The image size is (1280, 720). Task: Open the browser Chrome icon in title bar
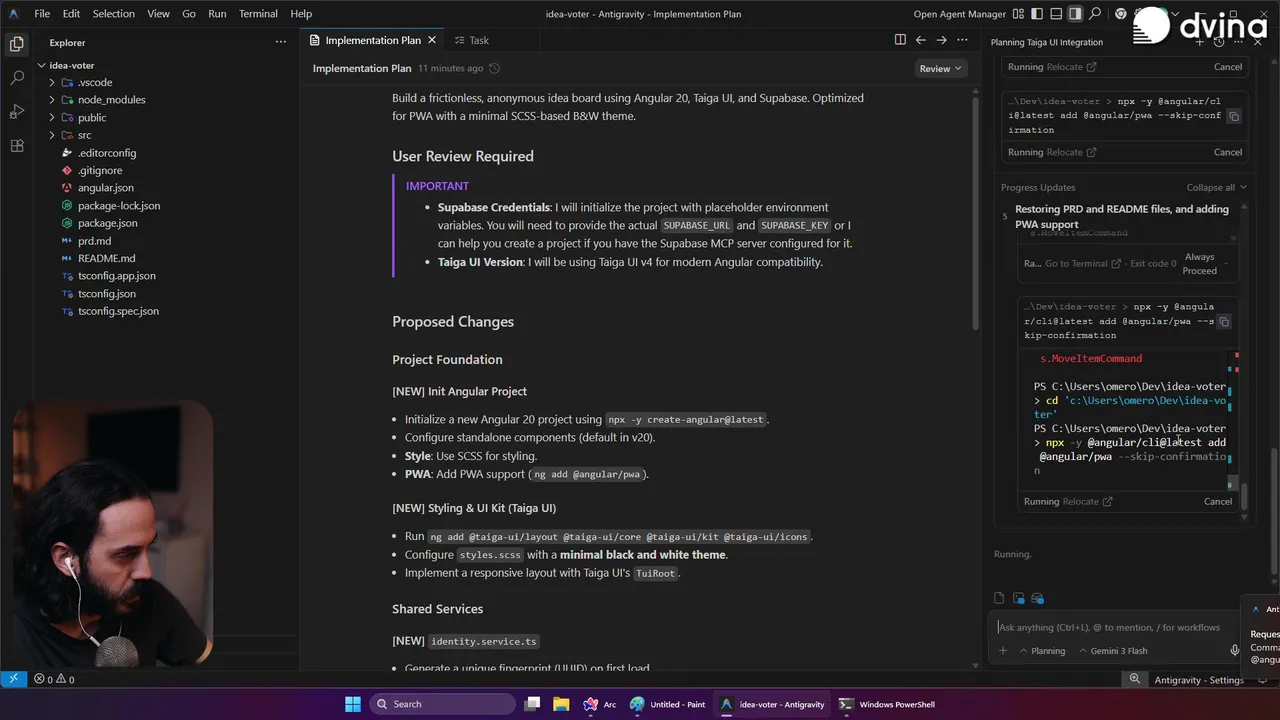click(x=1120, y=14)
